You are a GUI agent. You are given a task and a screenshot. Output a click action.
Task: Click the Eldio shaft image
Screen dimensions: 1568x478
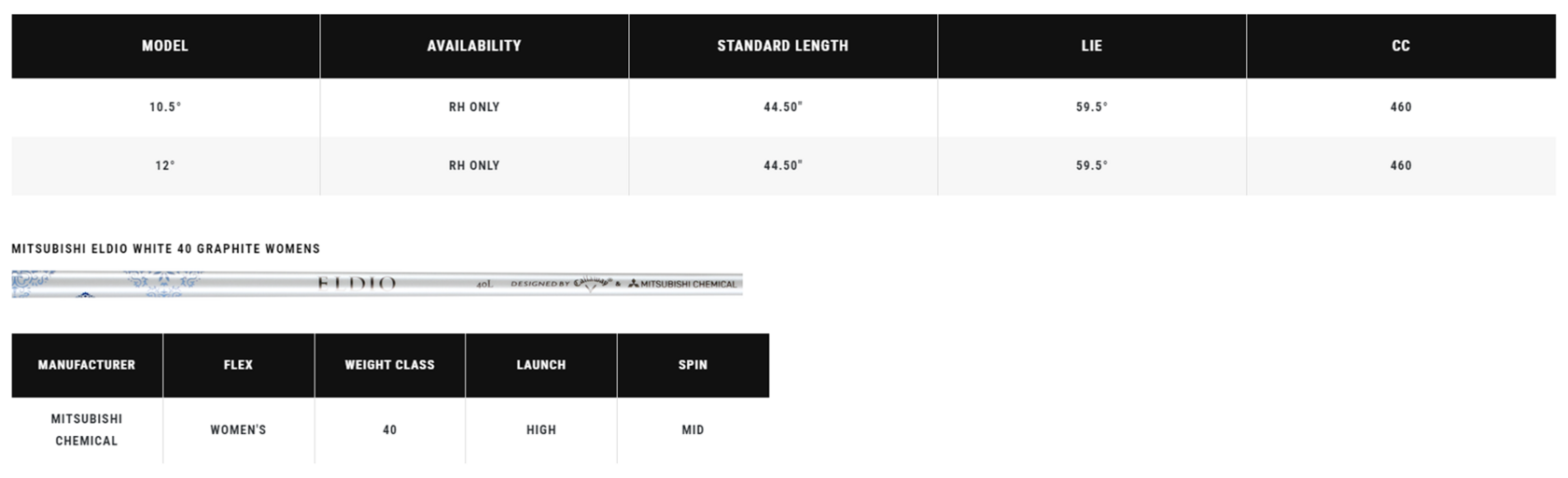[x=377, y=284]
